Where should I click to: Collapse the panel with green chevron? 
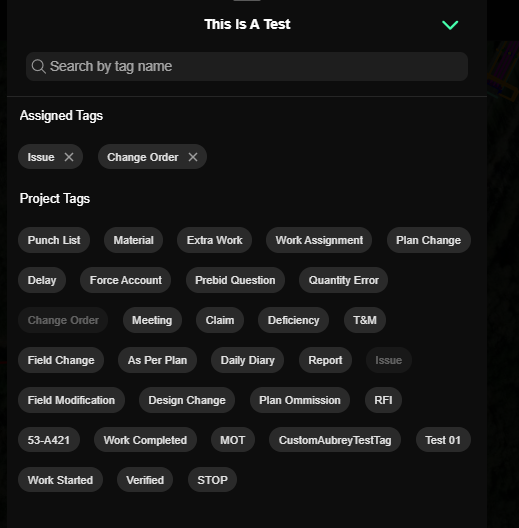(x=450, y=25)
